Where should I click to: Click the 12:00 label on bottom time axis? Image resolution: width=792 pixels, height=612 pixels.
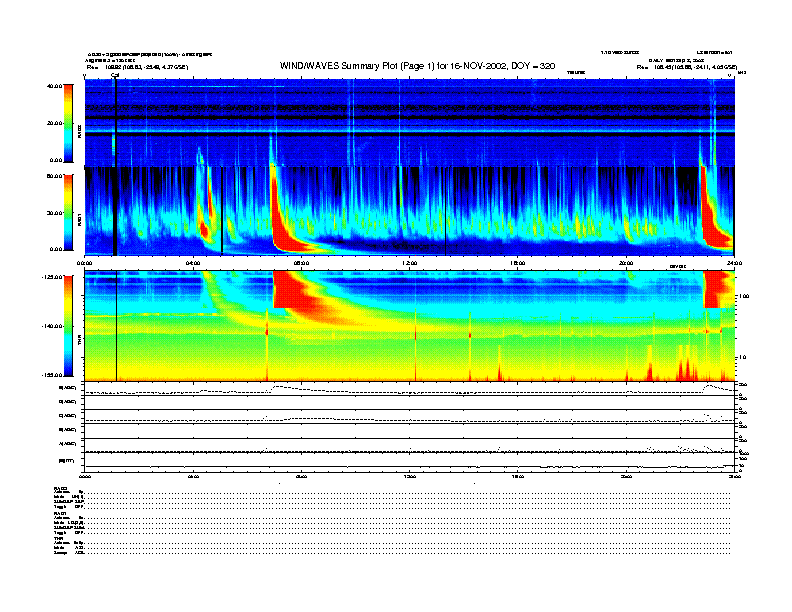tap(410, 476)
